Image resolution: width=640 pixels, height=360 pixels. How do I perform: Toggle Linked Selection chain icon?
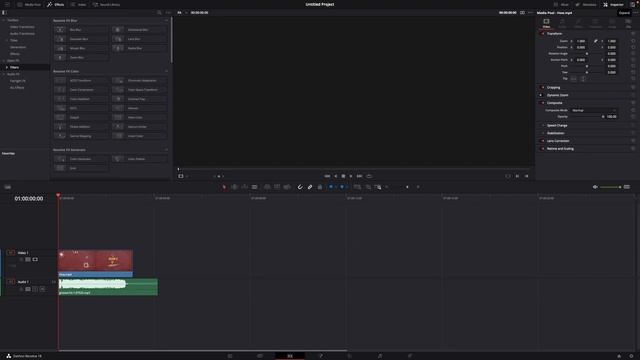click(310, 187)
